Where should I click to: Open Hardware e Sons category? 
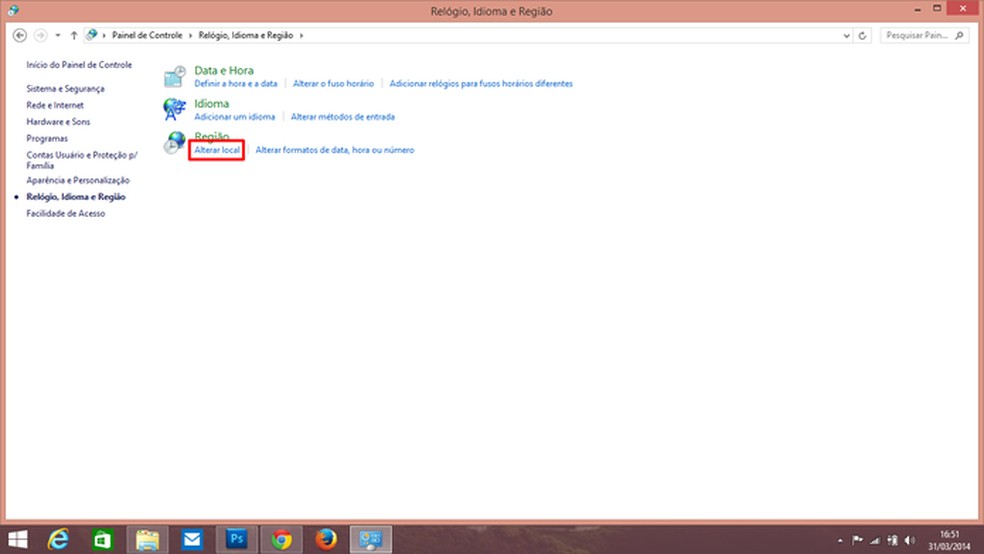pos(58,122)
